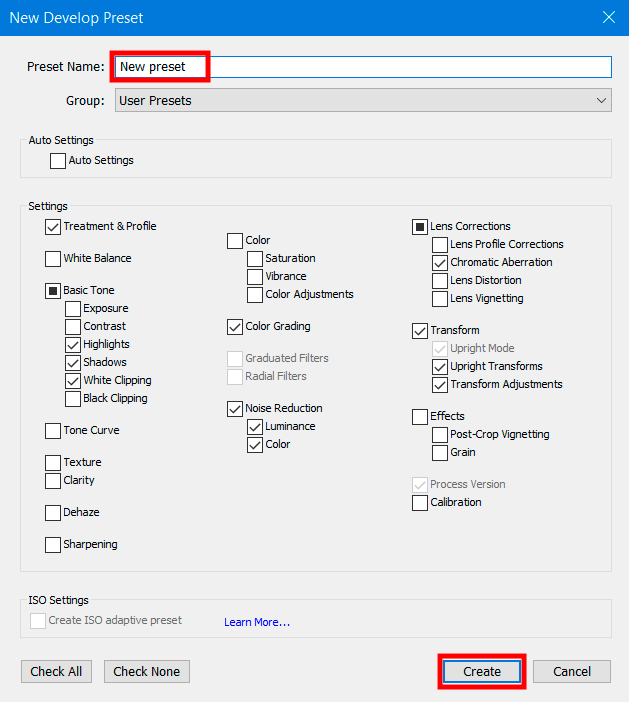Click Create to save the preset
The height and width of the screenshot is (702, 629).
[x=481, y=671]
